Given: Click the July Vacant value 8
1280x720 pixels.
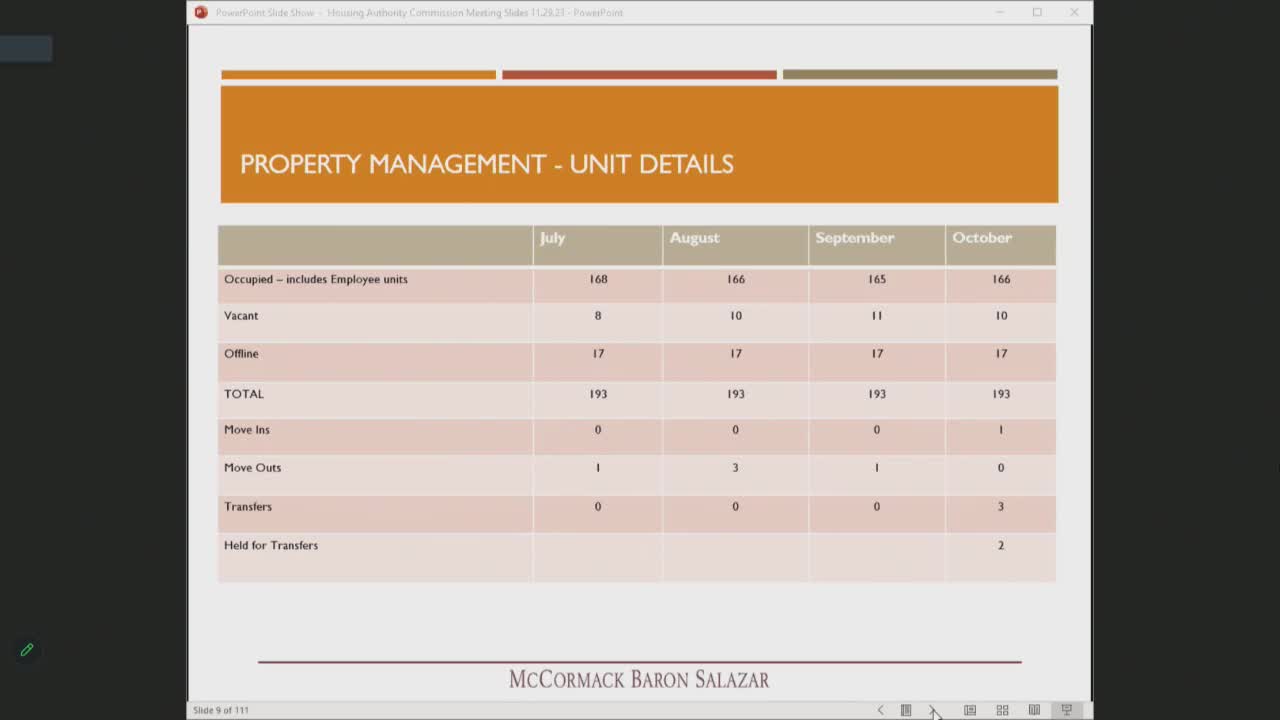Looking at the screenshot, I should [x=598, y=315].
